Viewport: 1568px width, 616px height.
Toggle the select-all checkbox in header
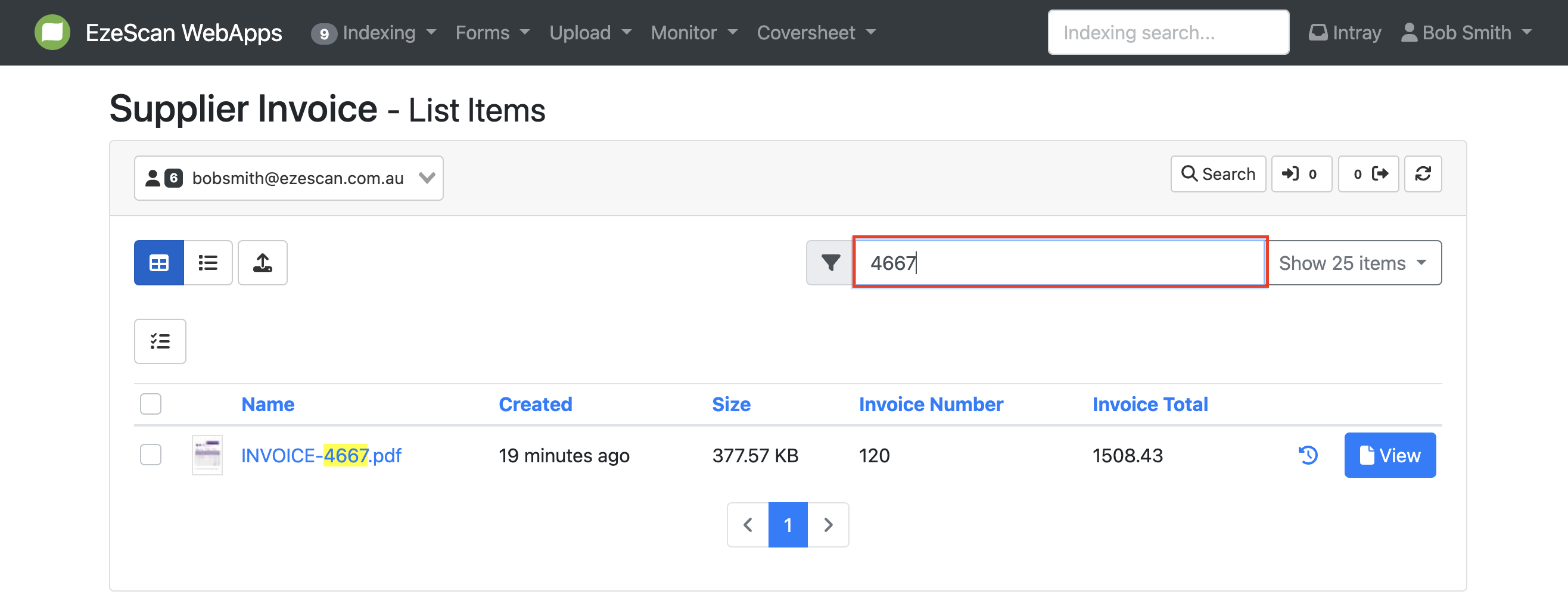pos(150,404)
